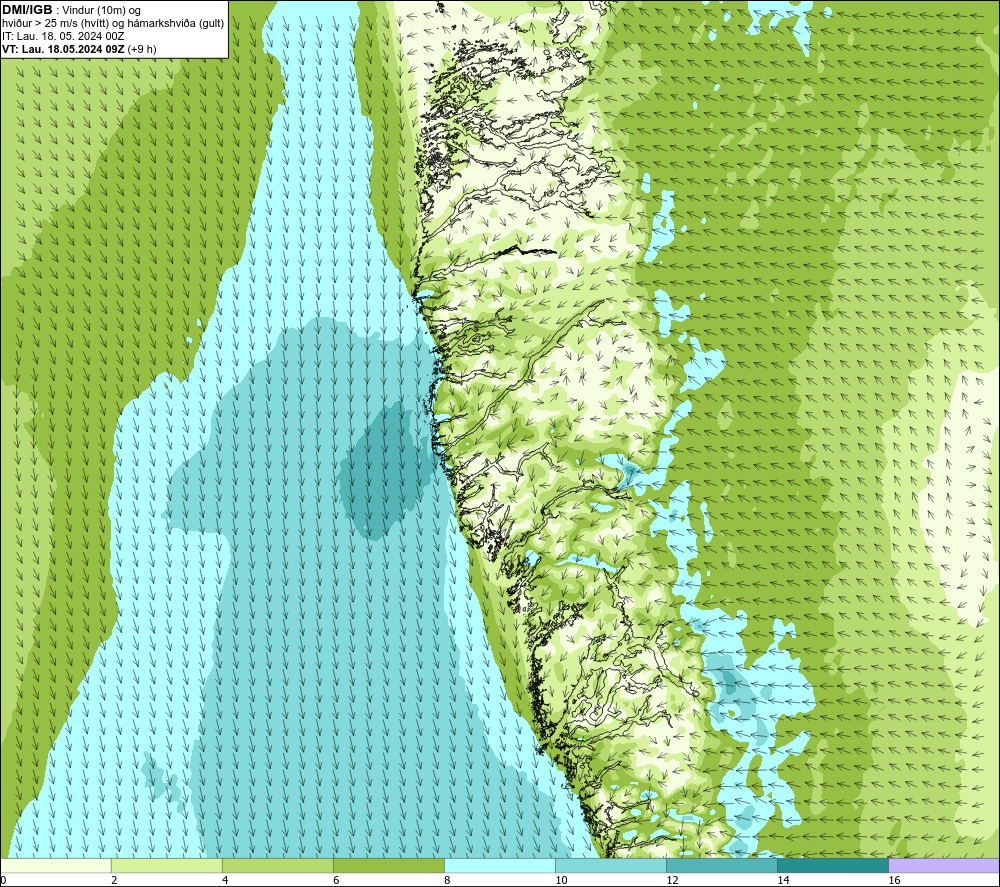Click the DMI/IGB title text
This screenshot has height=887, width=1000.
tap(27, 10)
